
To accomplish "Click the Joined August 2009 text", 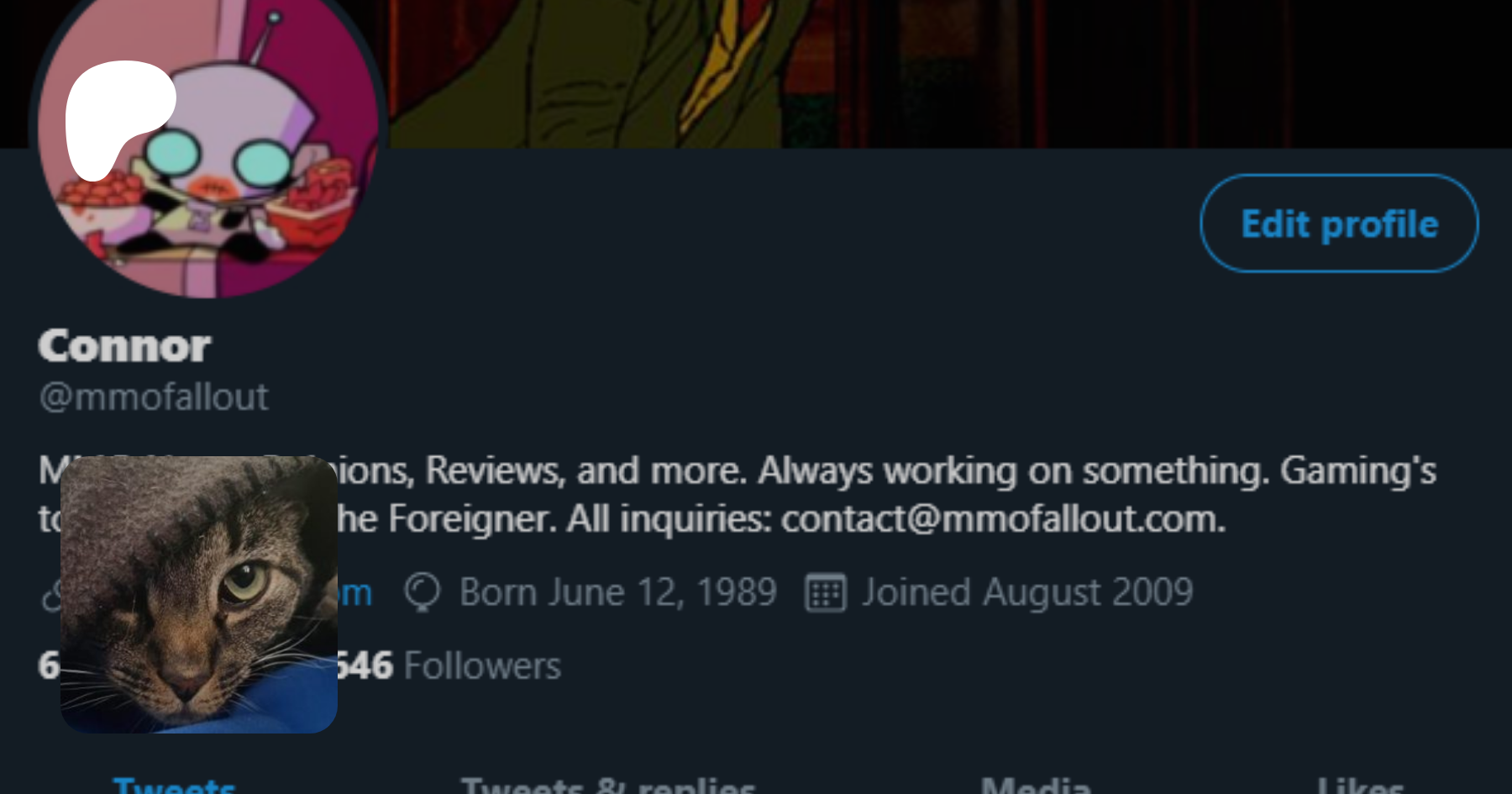I will (1027, 592).
